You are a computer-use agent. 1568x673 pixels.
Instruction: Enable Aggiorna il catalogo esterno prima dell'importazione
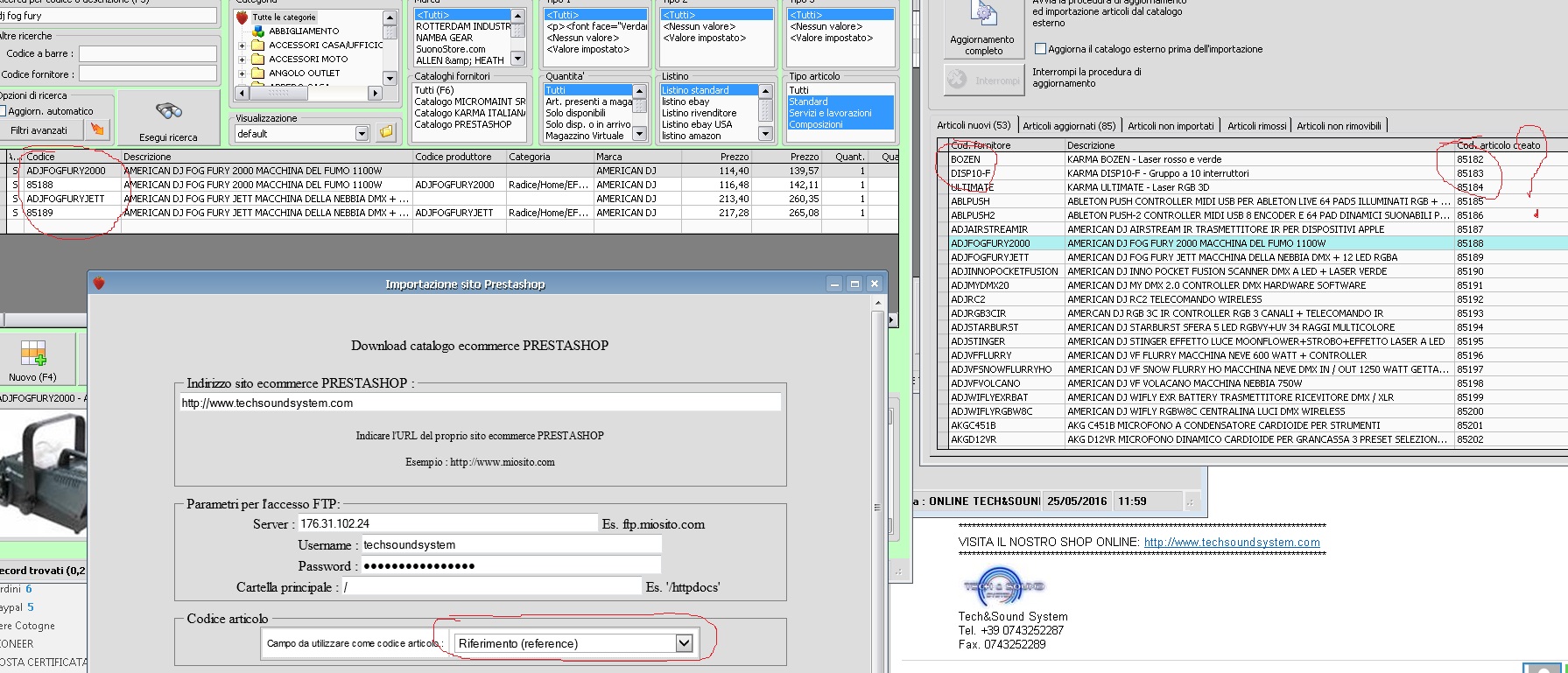pos(1040,49)
